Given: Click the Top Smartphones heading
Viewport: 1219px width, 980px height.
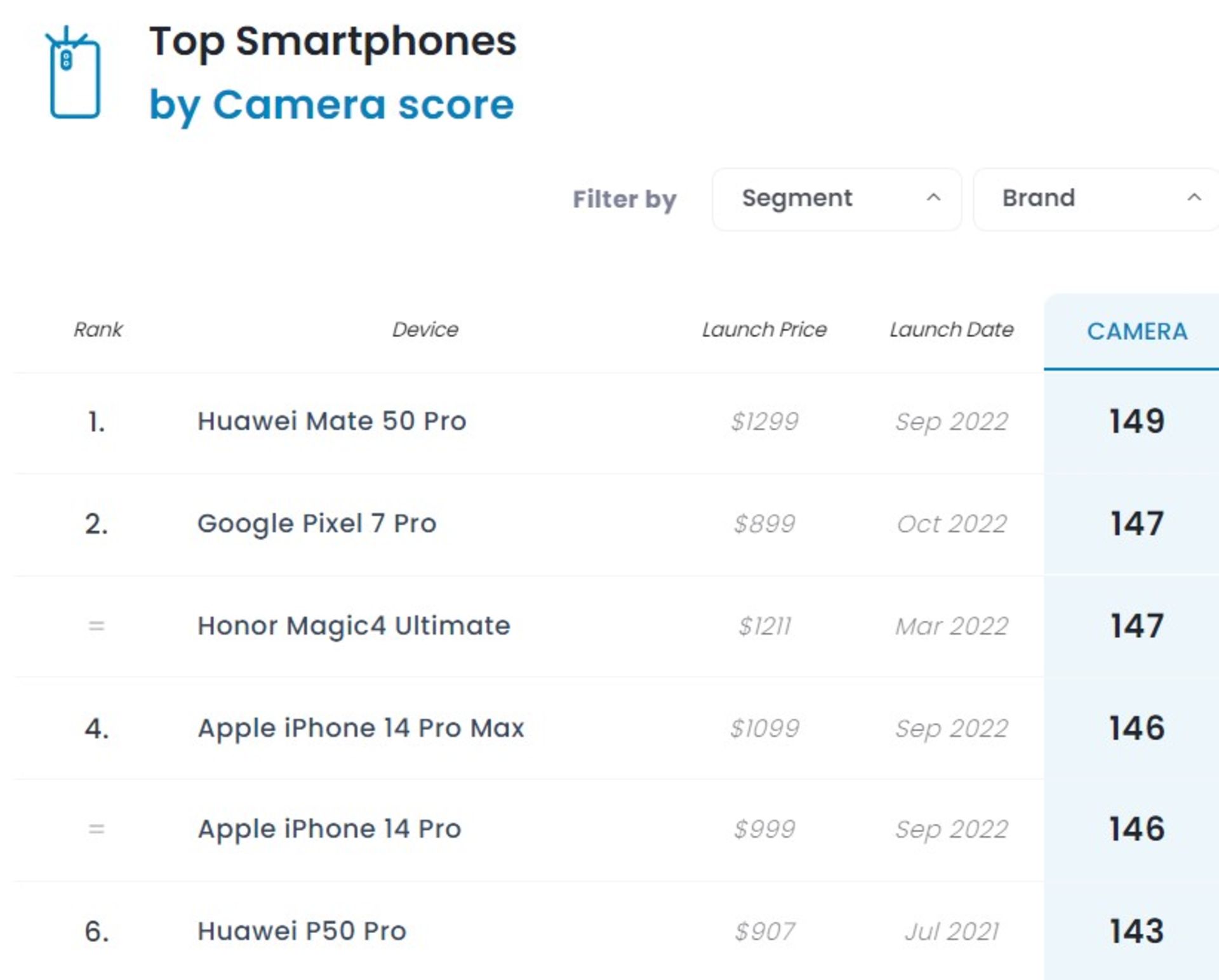Looking at the screenshot, I should (333, 43).
